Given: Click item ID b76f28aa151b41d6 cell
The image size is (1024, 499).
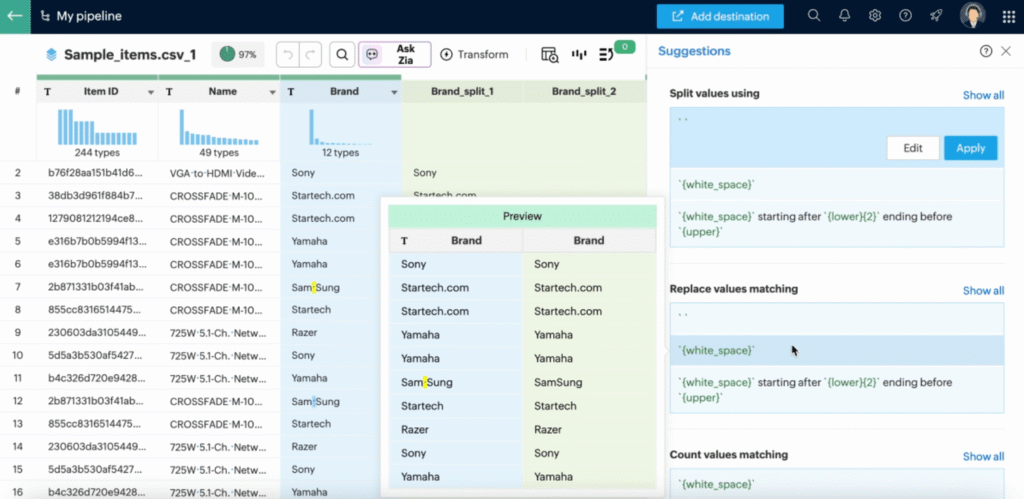Looking at the screenshot, I should pyautogui.click(x=97, y=173).
